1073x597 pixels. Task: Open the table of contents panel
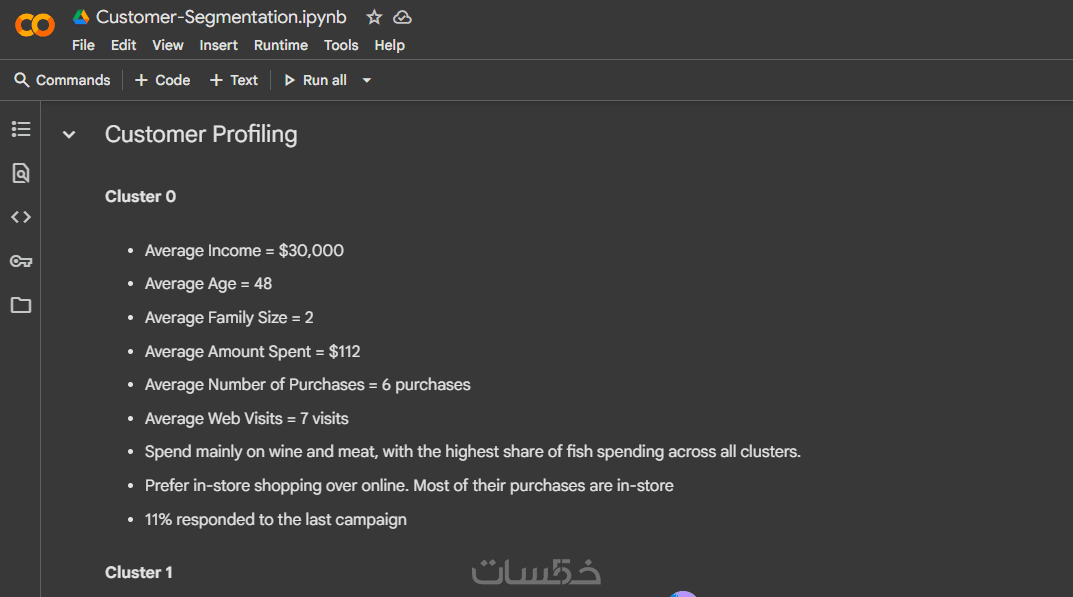[21, 129]
